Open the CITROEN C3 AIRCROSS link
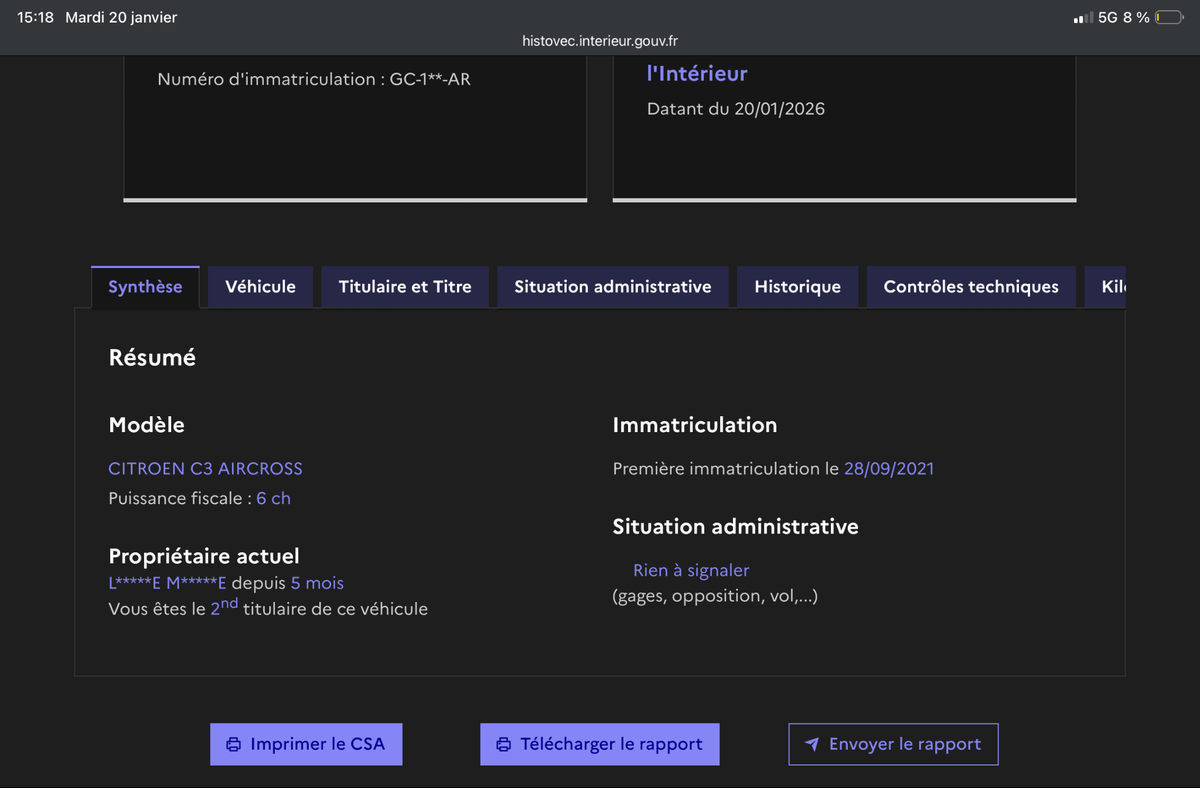The image size is (1200, 788). coord(205,468)
